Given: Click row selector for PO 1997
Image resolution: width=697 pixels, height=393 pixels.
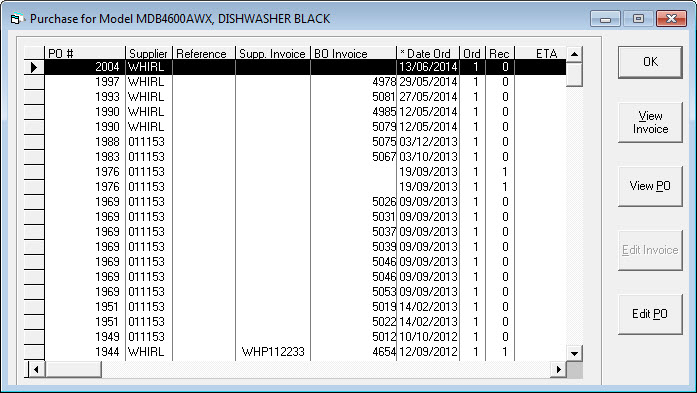Looking at the screenshot, I should pos(34,82).
